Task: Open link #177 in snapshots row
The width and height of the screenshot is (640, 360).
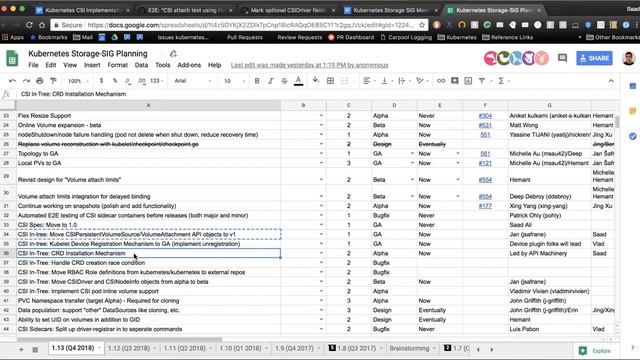Action: [x=485, y=206]
